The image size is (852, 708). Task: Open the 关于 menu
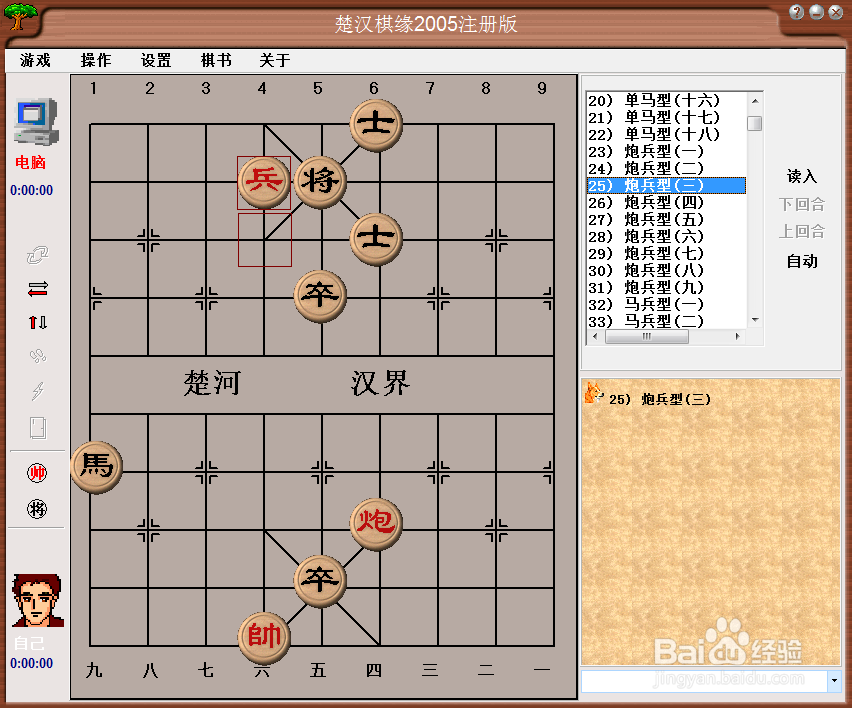point(275,60)
